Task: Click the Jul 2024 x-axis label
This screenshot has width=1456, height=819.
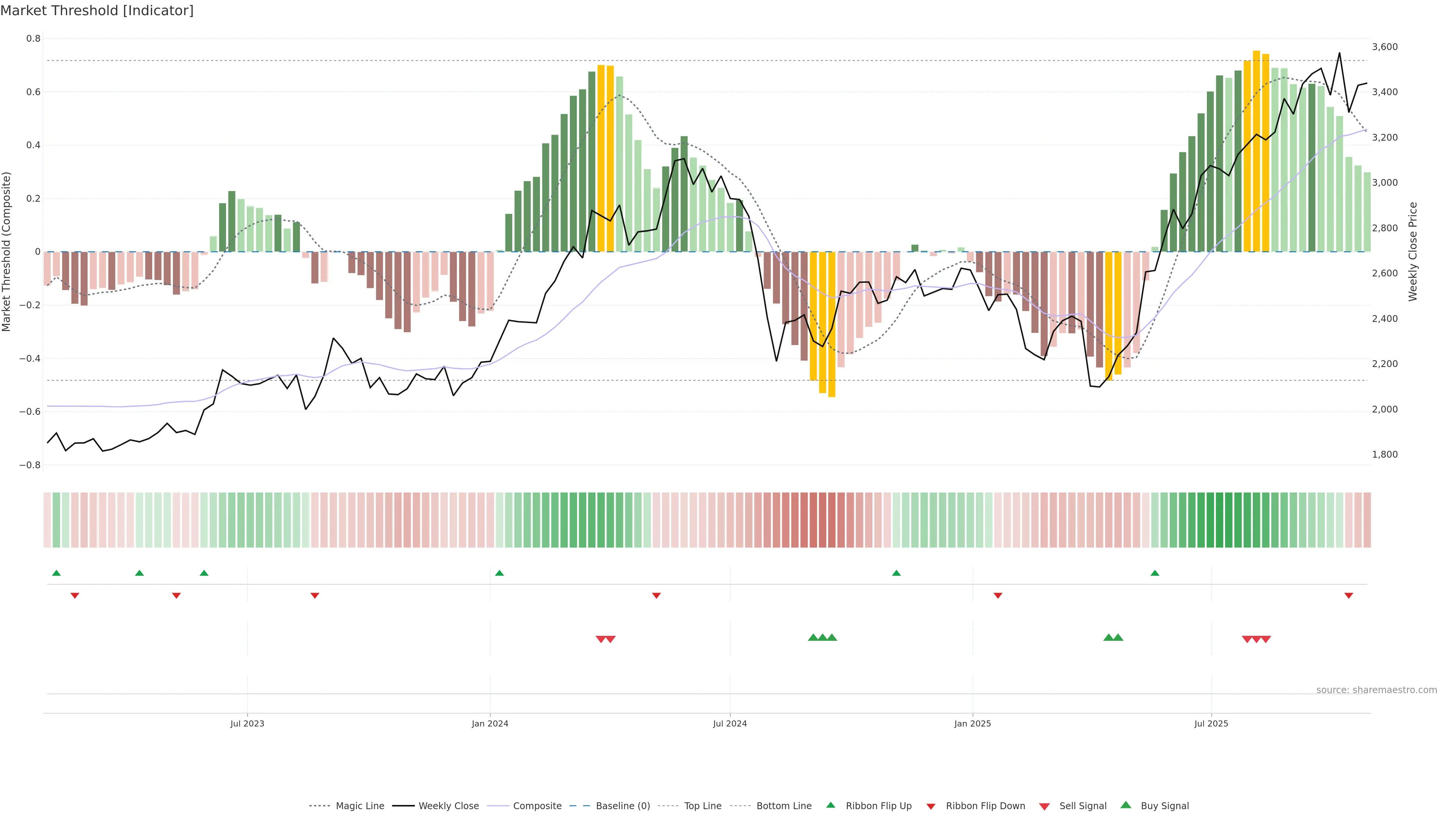Action: (730, 723)
